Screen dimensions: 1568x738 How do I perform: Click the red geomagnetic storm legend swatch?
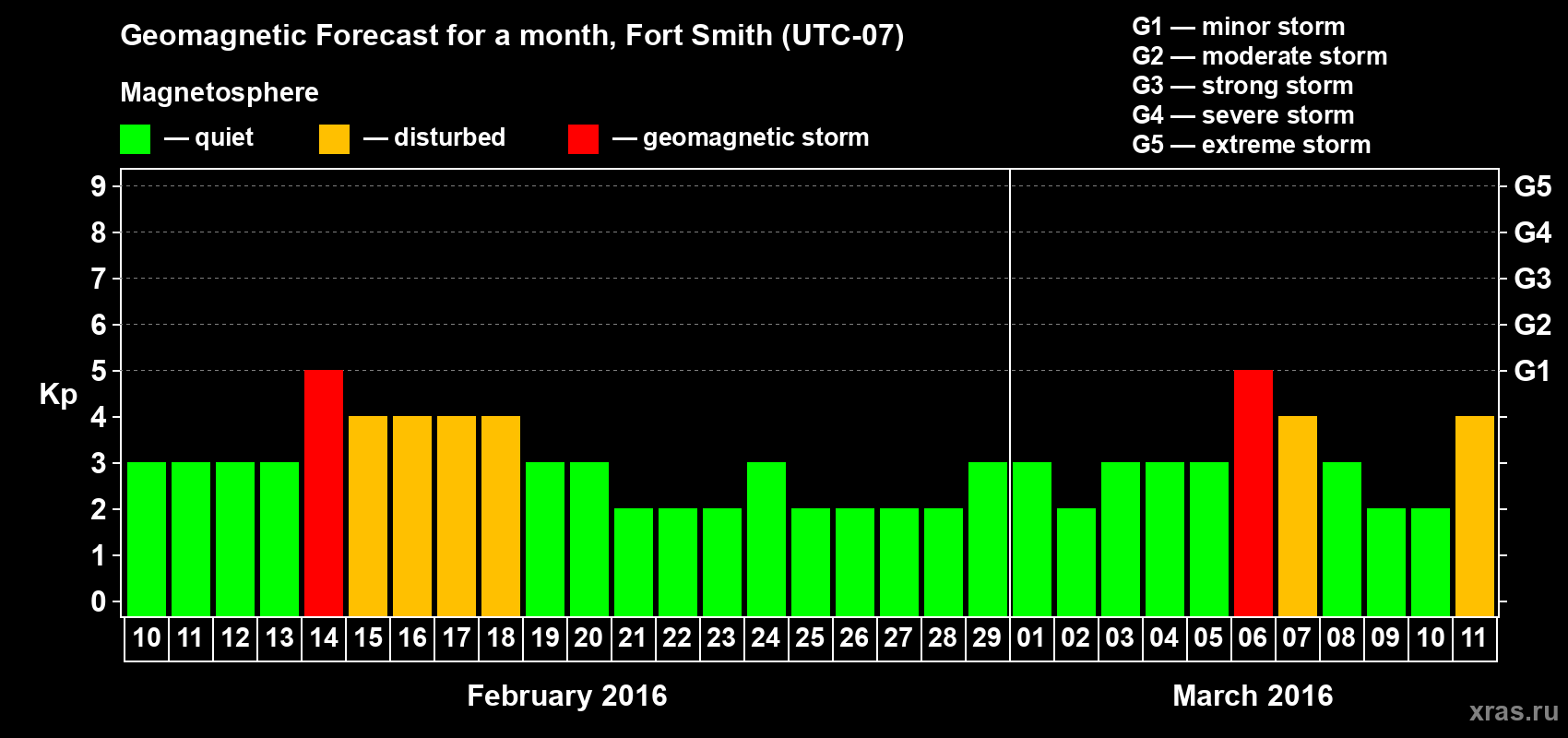click(583, 139)
